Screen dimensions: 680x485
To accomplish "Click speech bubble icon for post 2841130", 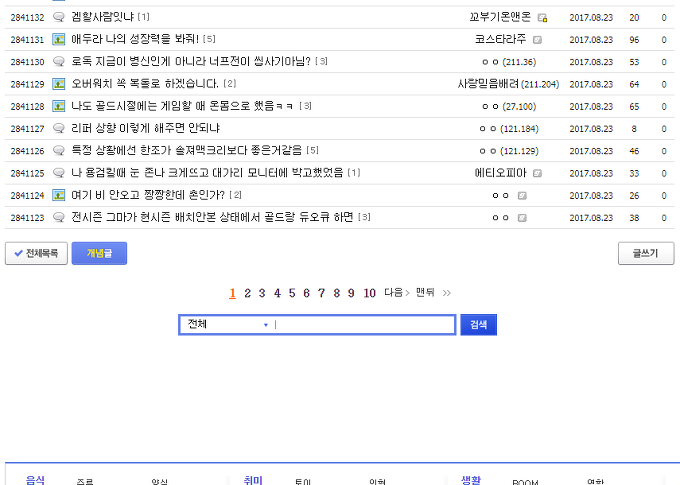I will (59, 62).
